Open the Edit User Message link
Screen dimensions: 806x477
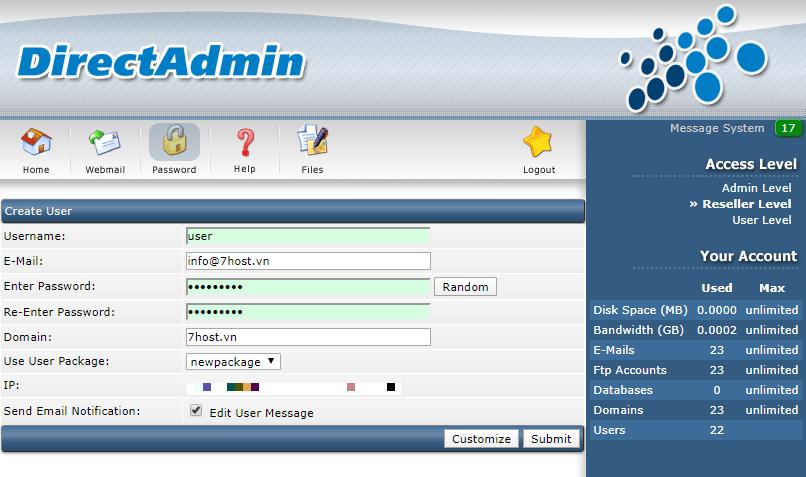click(261, 413)
